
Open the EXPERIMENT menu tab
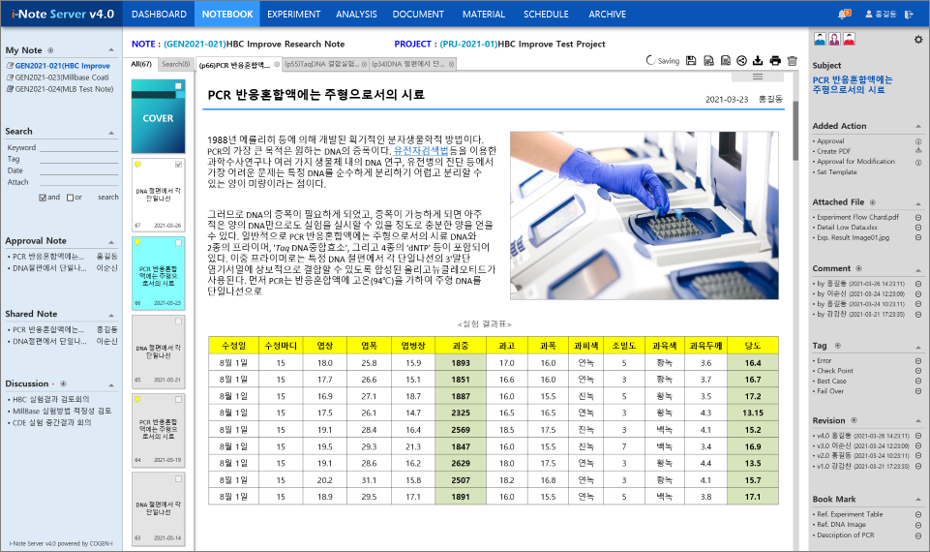pyautogui.click(x=294, y=14)
